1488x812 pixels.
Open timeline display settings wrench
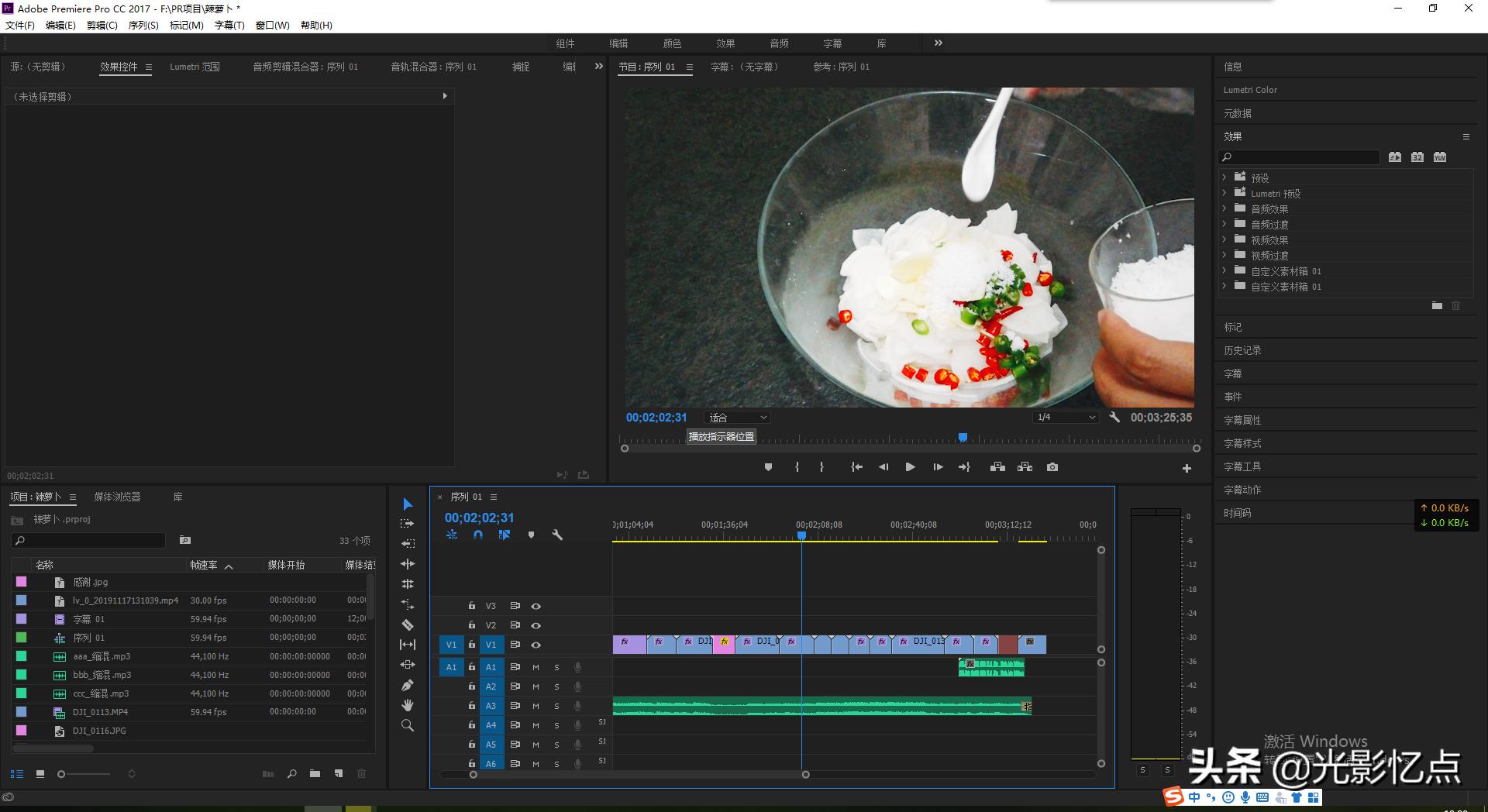[557, 535]
